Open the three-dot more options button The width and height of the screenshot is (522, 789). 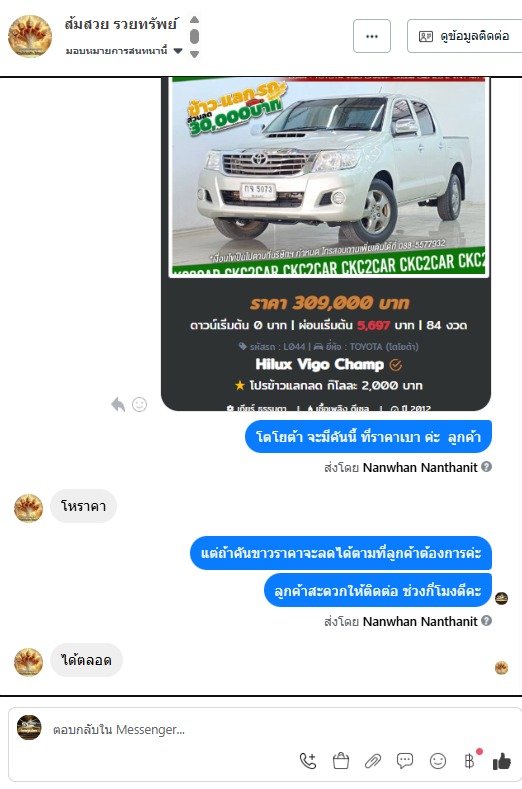(x=371, y=36)
